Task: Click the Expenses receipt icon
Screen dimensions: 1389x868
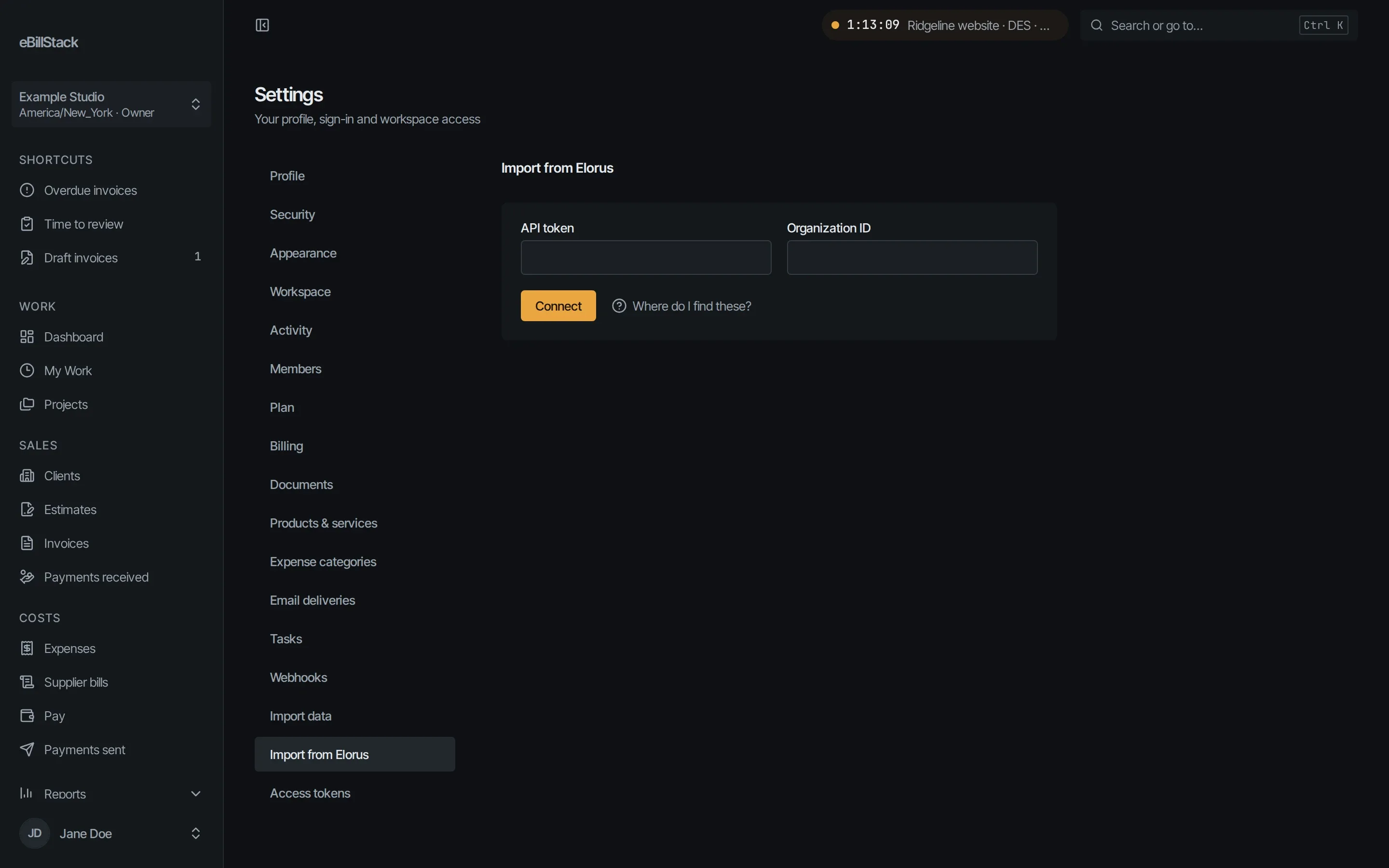Action: [27, 648]
